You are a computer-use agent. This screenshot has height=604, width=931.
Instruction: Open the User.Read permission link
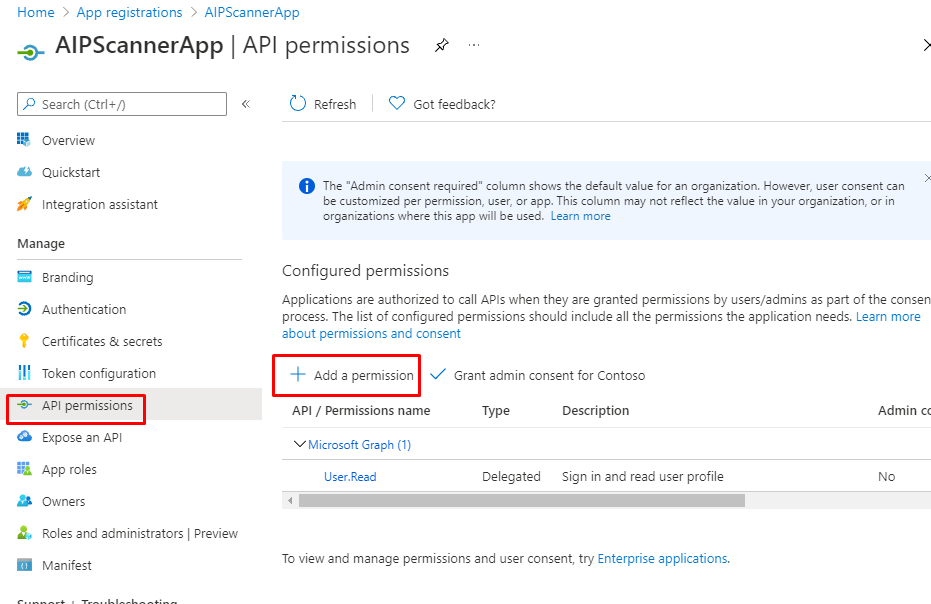point(350,477)
